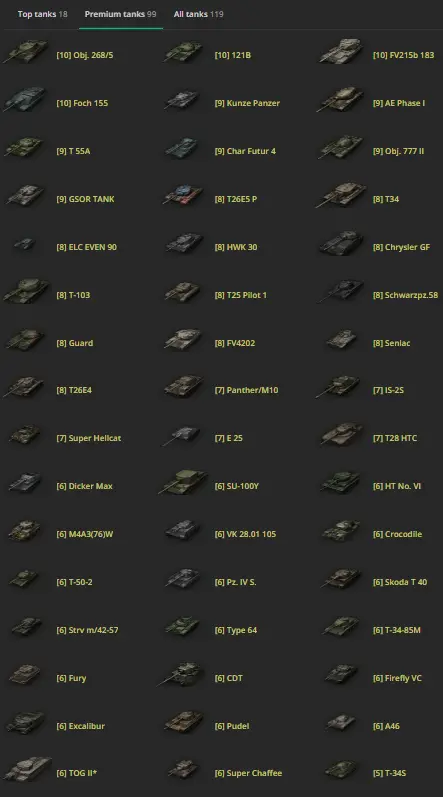This screenshot has width=443, height=797.
Task: Open the Char Futur 4 tank link
Action: 245,151
